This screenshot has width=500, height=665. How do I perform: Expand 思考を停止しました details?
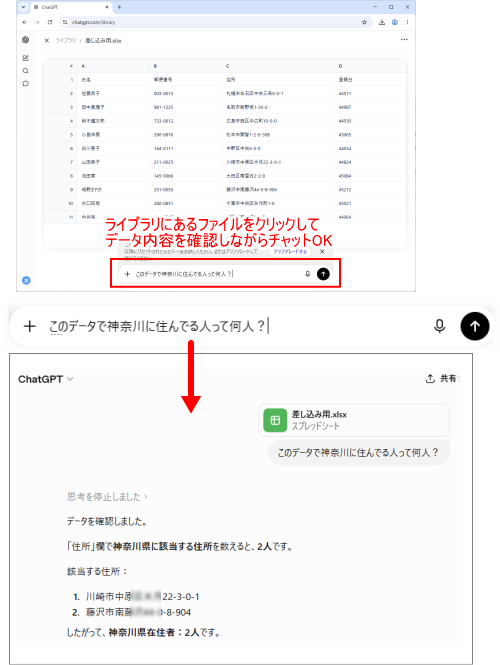tap(107, 497)
